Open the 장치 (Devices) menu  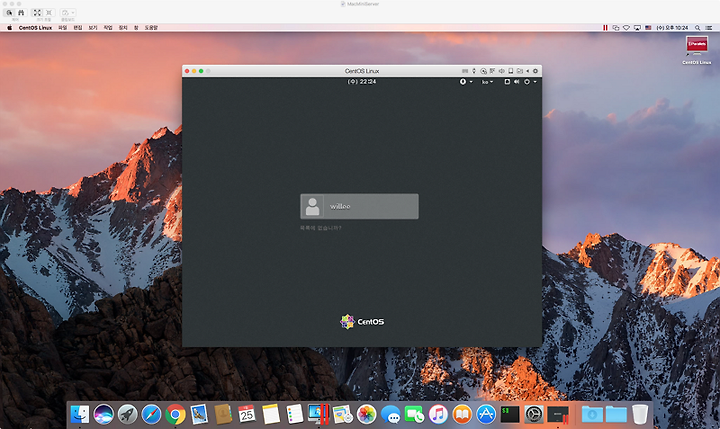123,28
